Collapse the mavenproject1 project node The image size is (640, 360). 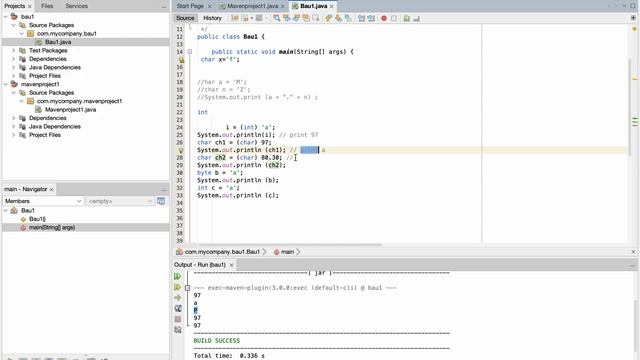point(6,84)
